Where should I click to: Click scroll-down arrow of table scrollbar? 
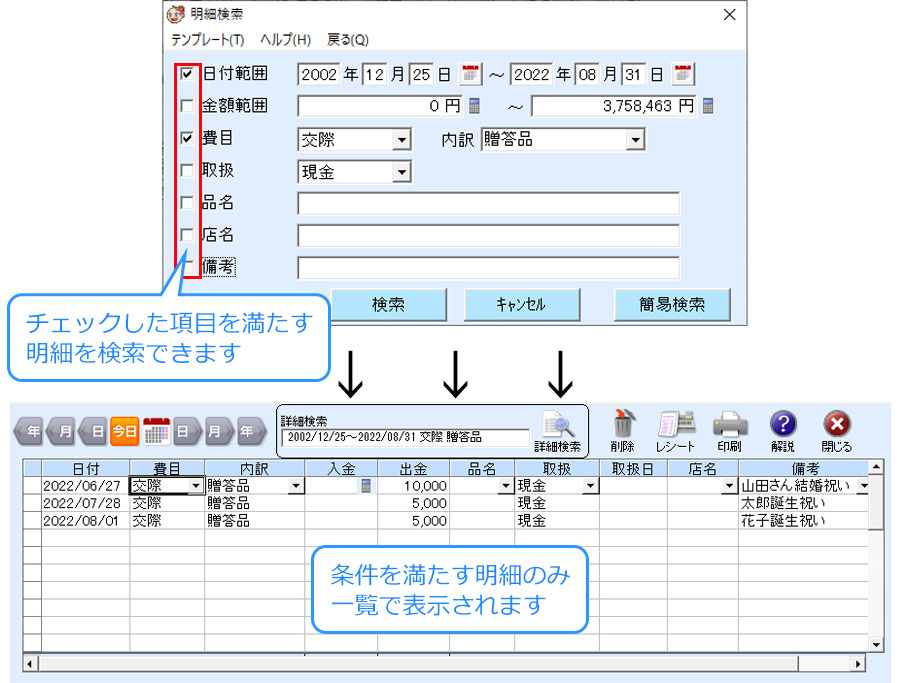coord(876,645)
